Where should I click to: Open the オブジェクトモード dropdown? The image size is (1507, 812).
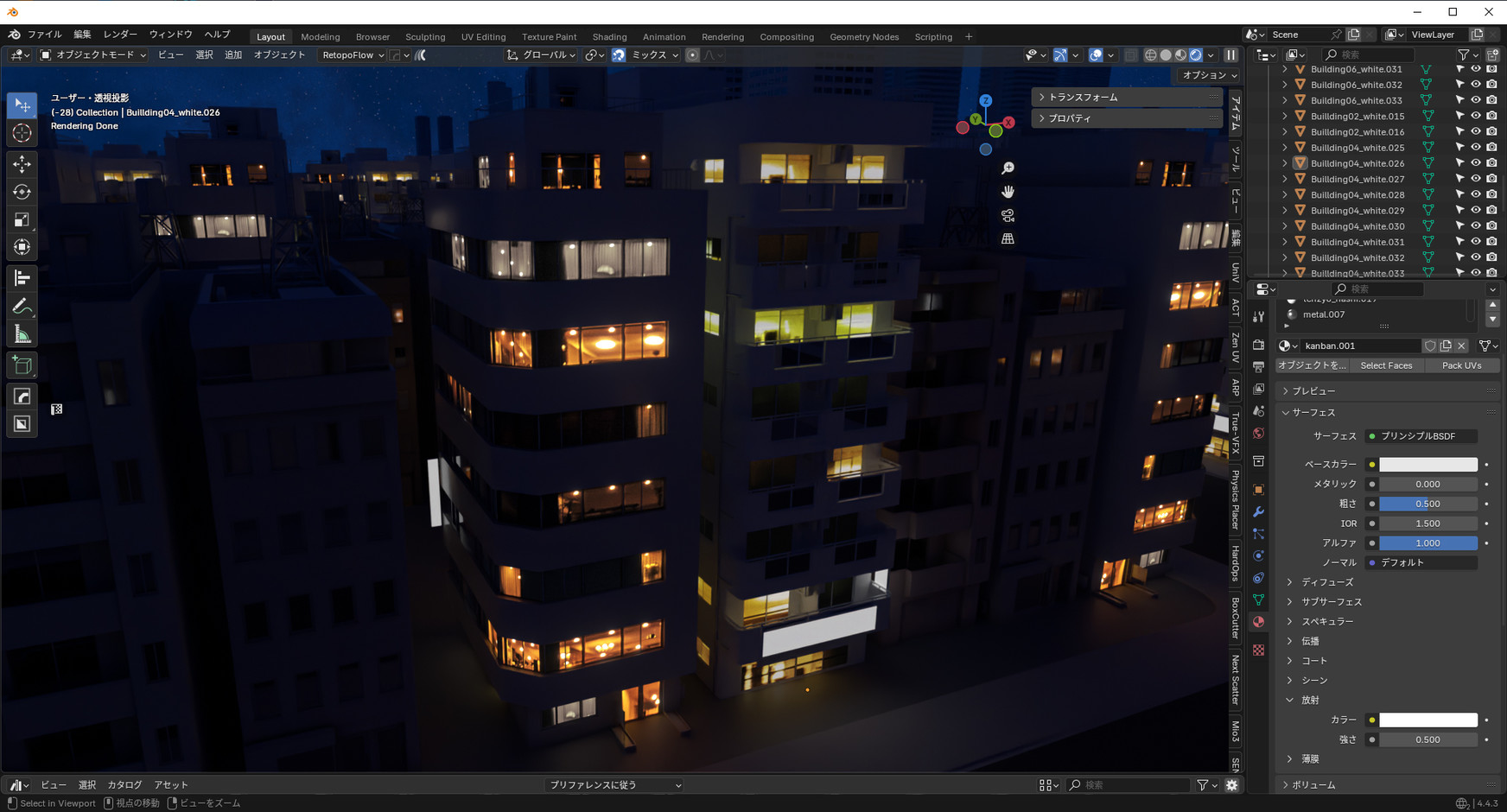[x=93, y=54]
